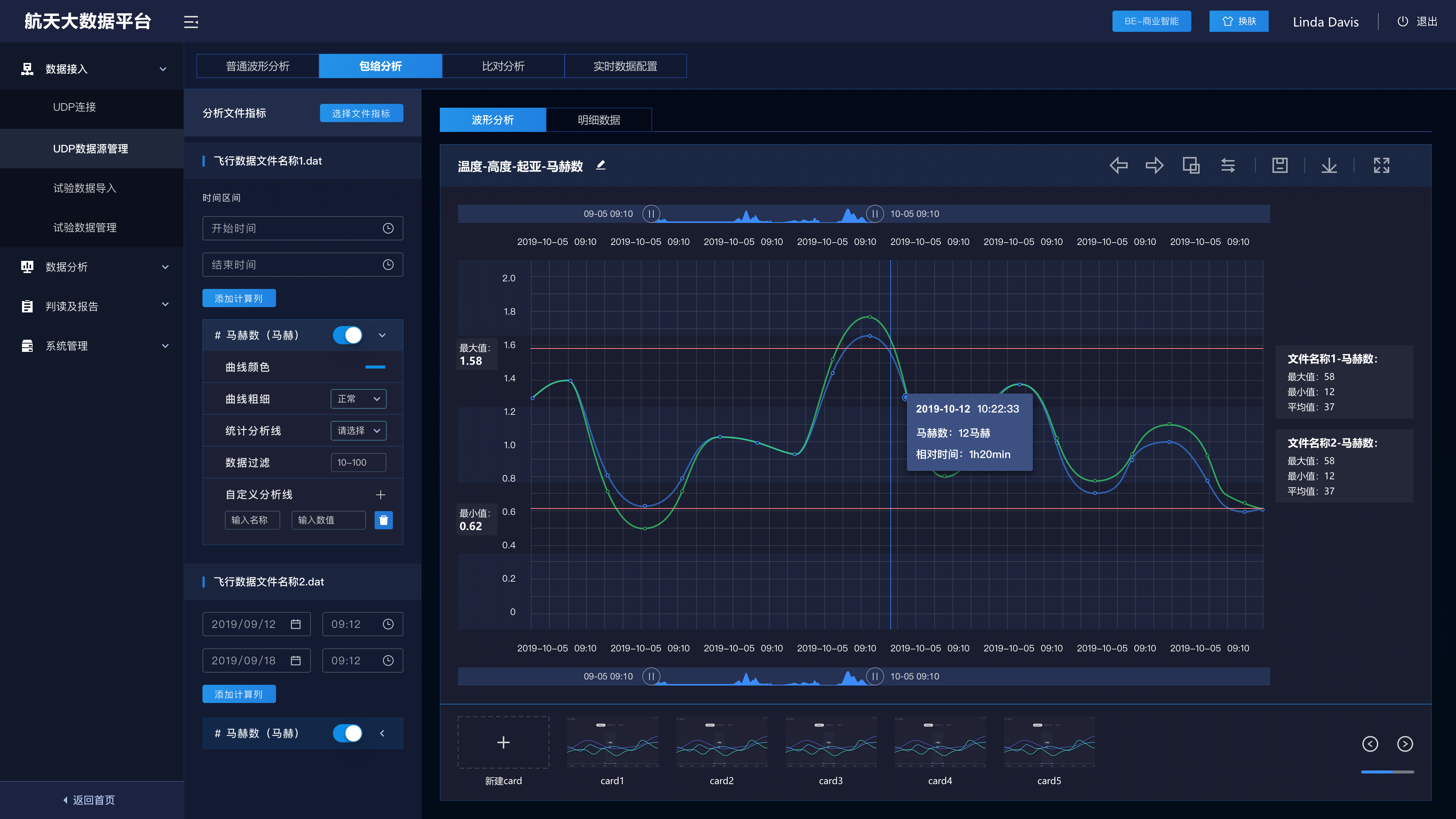Click the 换肤 skin button

(1239, 22)
